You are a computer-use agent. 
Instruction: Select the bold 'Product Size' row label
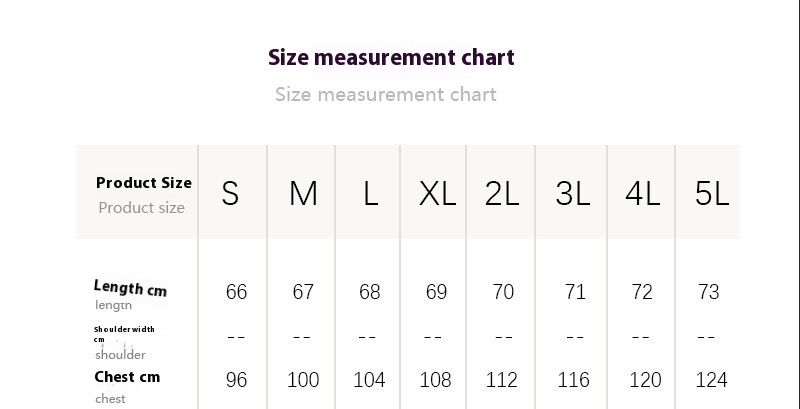pyautogui.click(x=143, y=183)
